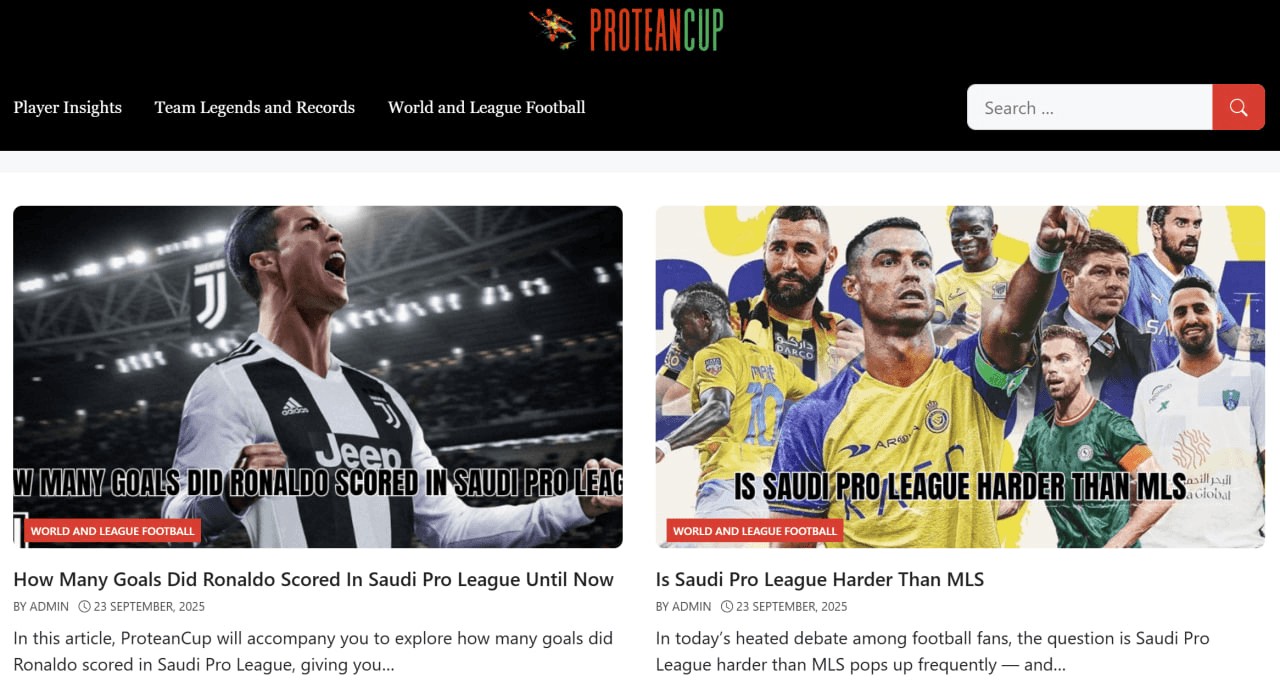Open 'How Many Goals Did Ronaldo Scored' headline

314,579
